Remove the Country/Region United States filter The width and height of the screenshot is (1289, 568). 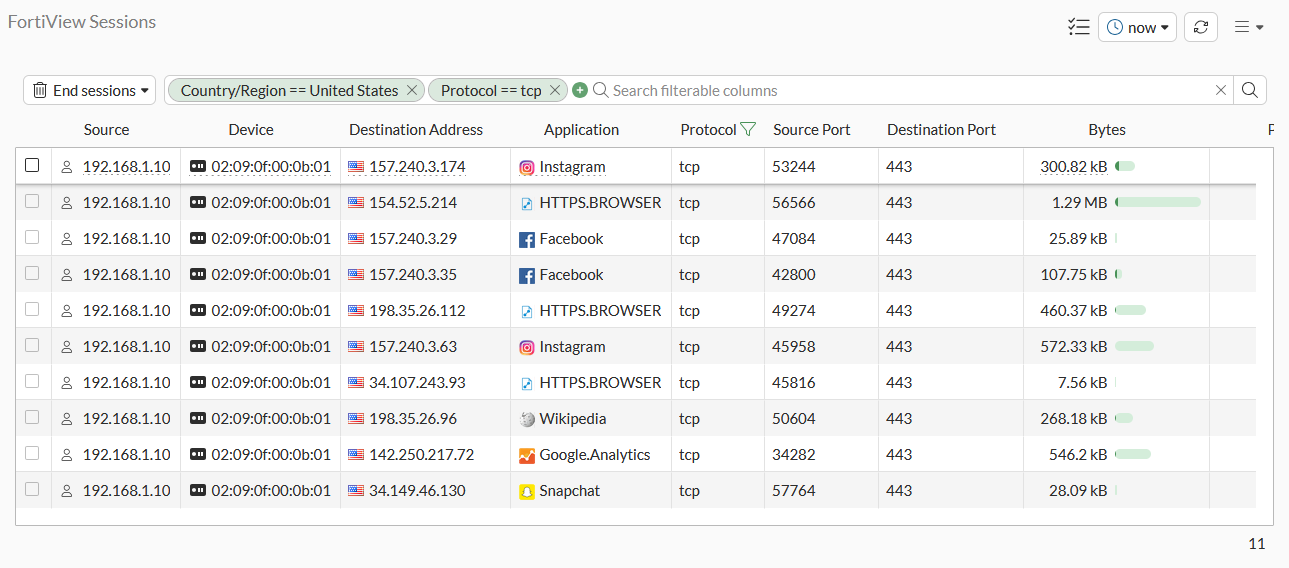(x=411, y=90)
